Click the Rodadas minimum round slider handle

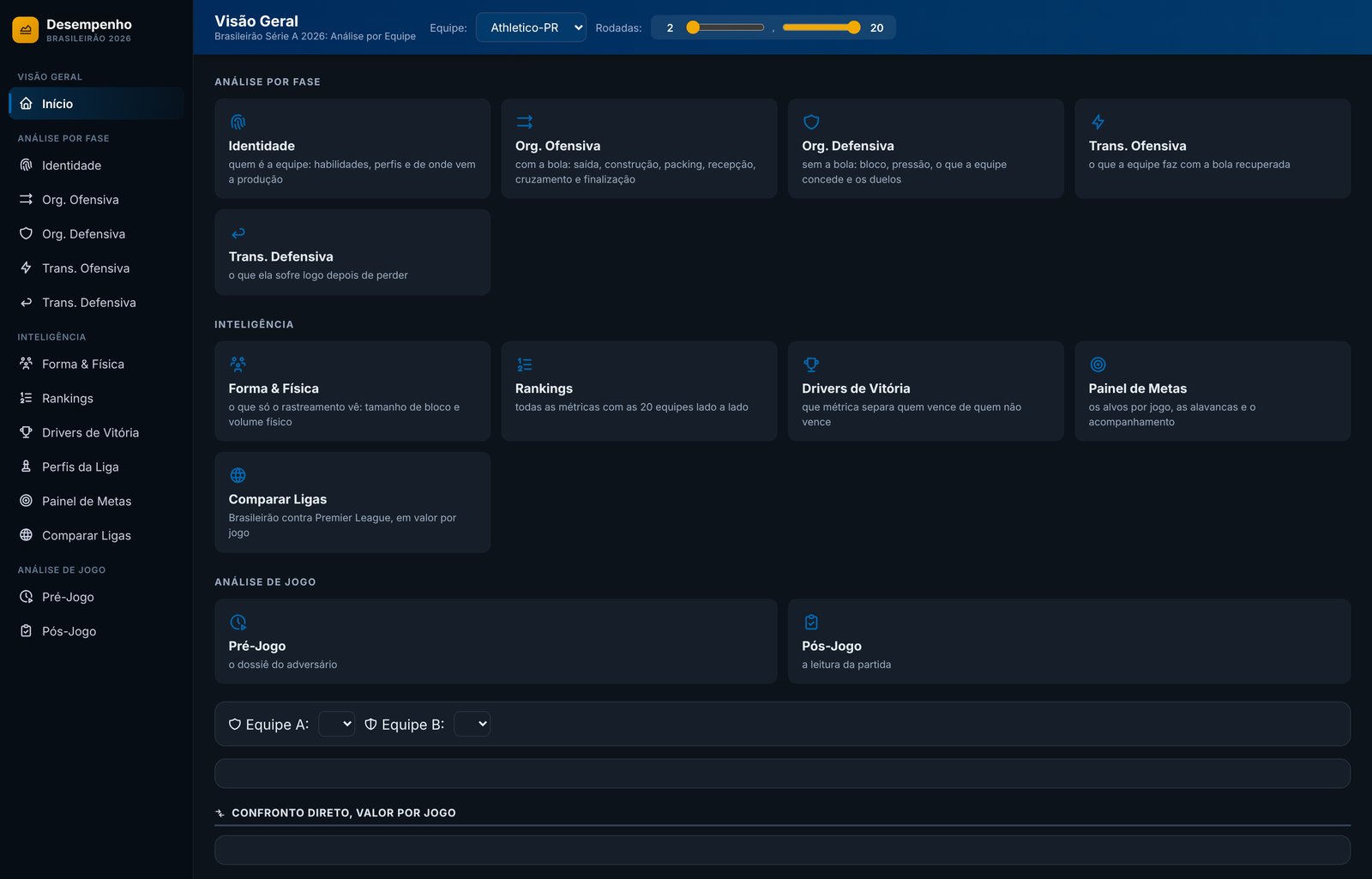pos(693,27)
